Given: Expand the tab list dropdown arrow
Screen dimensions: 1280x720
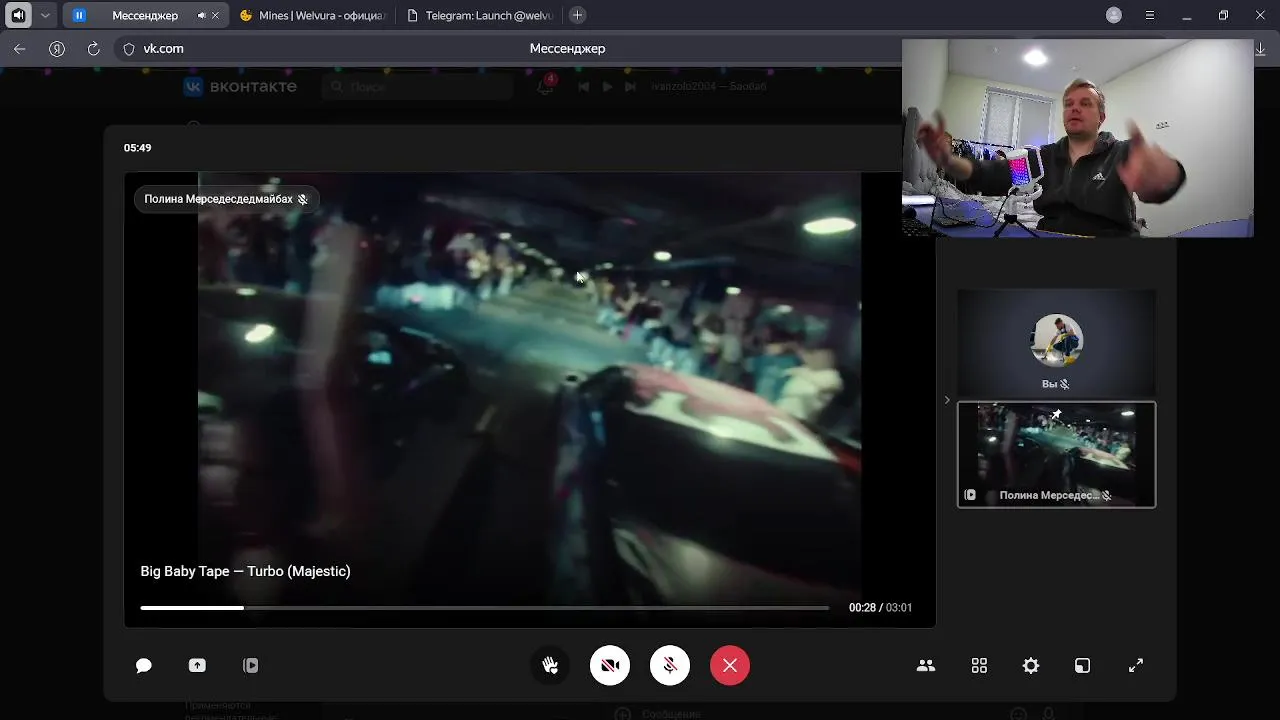Looking at the screenshot, I should (44, 16).
